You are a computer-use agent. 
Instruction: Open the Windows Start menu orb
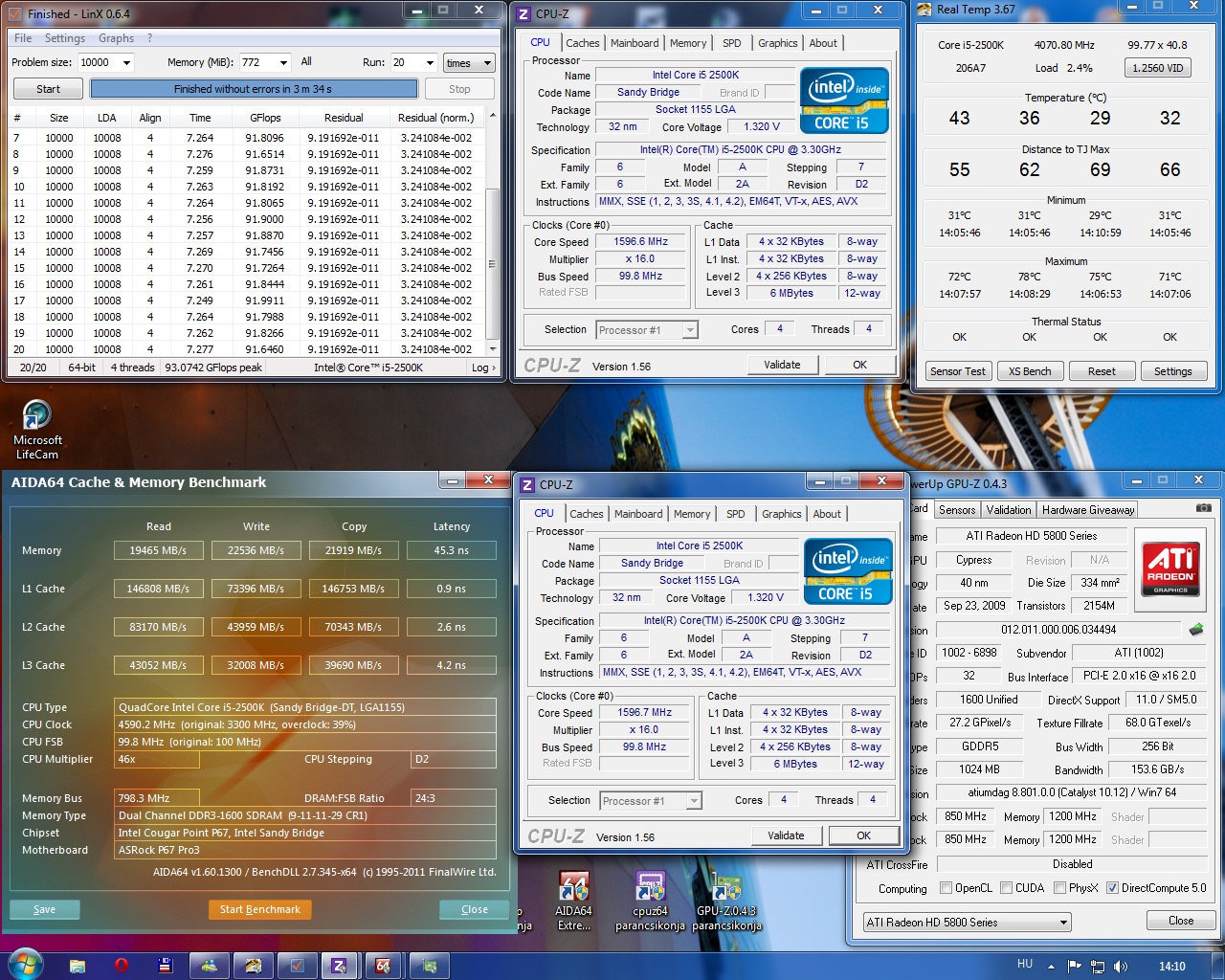(x=25, y=965)
